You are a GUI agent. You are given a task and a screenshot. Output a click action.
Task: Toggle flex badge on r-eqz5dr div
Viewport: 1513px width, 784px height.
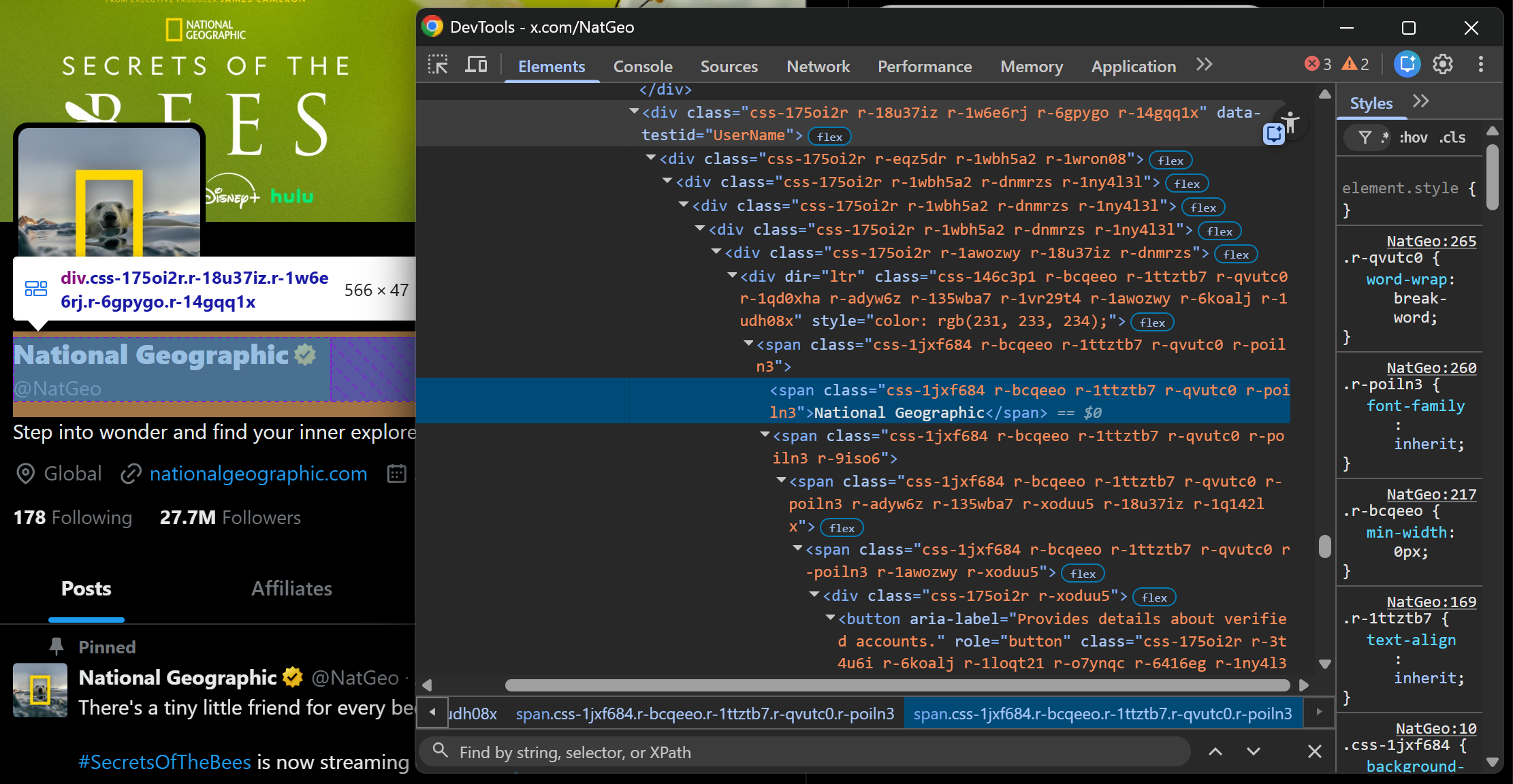coord(1170,160)
